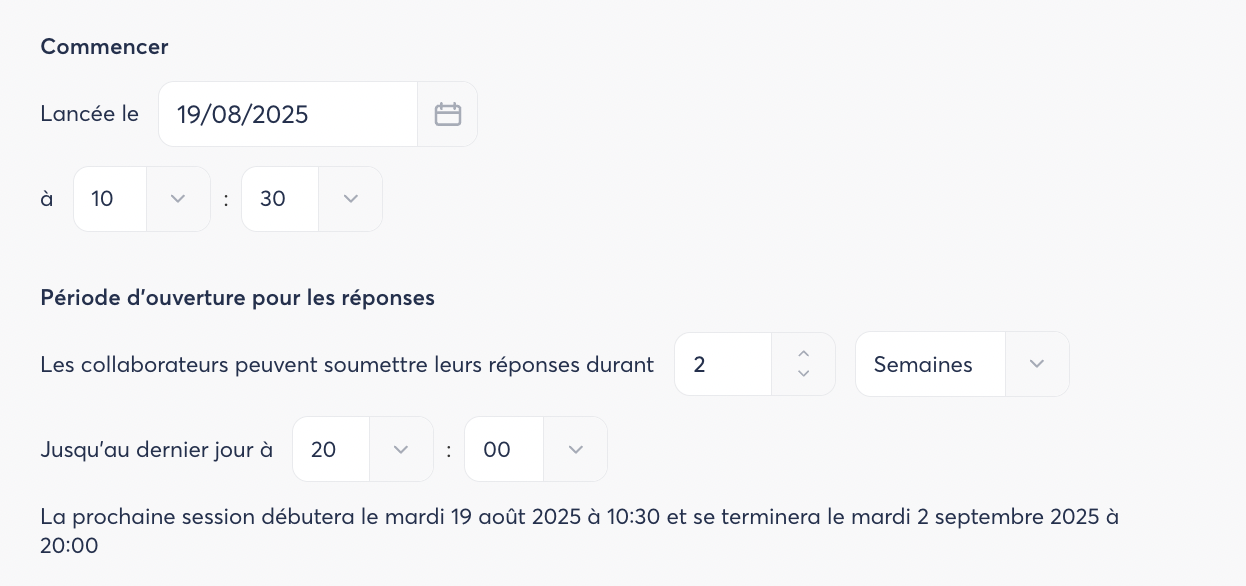Expand the start hour chevron arrow
1246x586 pixels.
[x=178, y=199]
